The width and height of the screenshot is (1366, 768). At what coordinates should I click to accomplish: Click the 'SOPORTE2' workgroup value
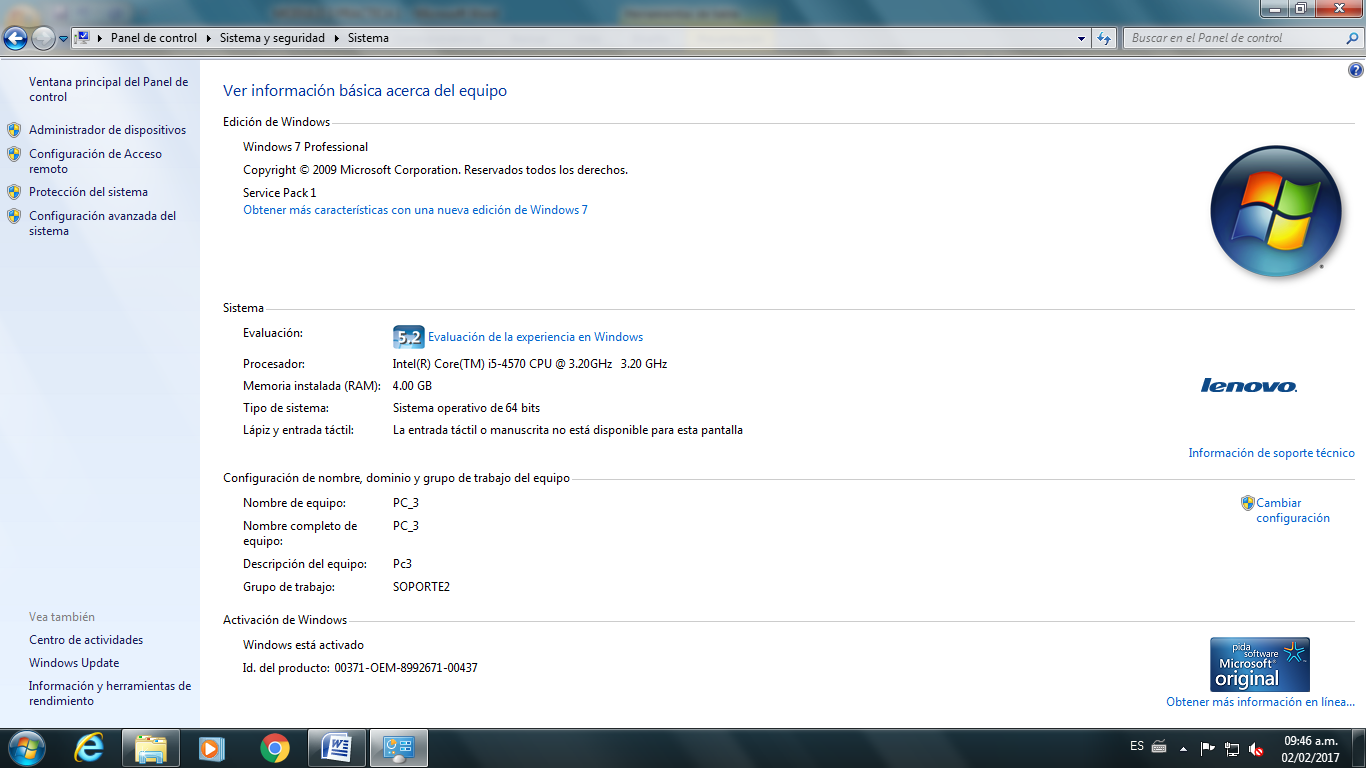pyautogui.click(x=421, y=587)
